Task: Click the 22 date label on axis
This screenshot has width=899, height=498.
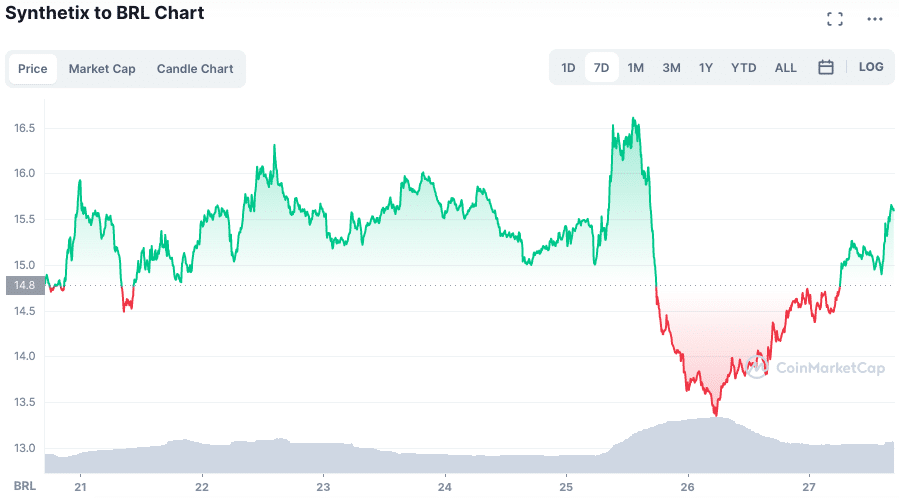Action: pyautogui.click(x=202, y=486)
